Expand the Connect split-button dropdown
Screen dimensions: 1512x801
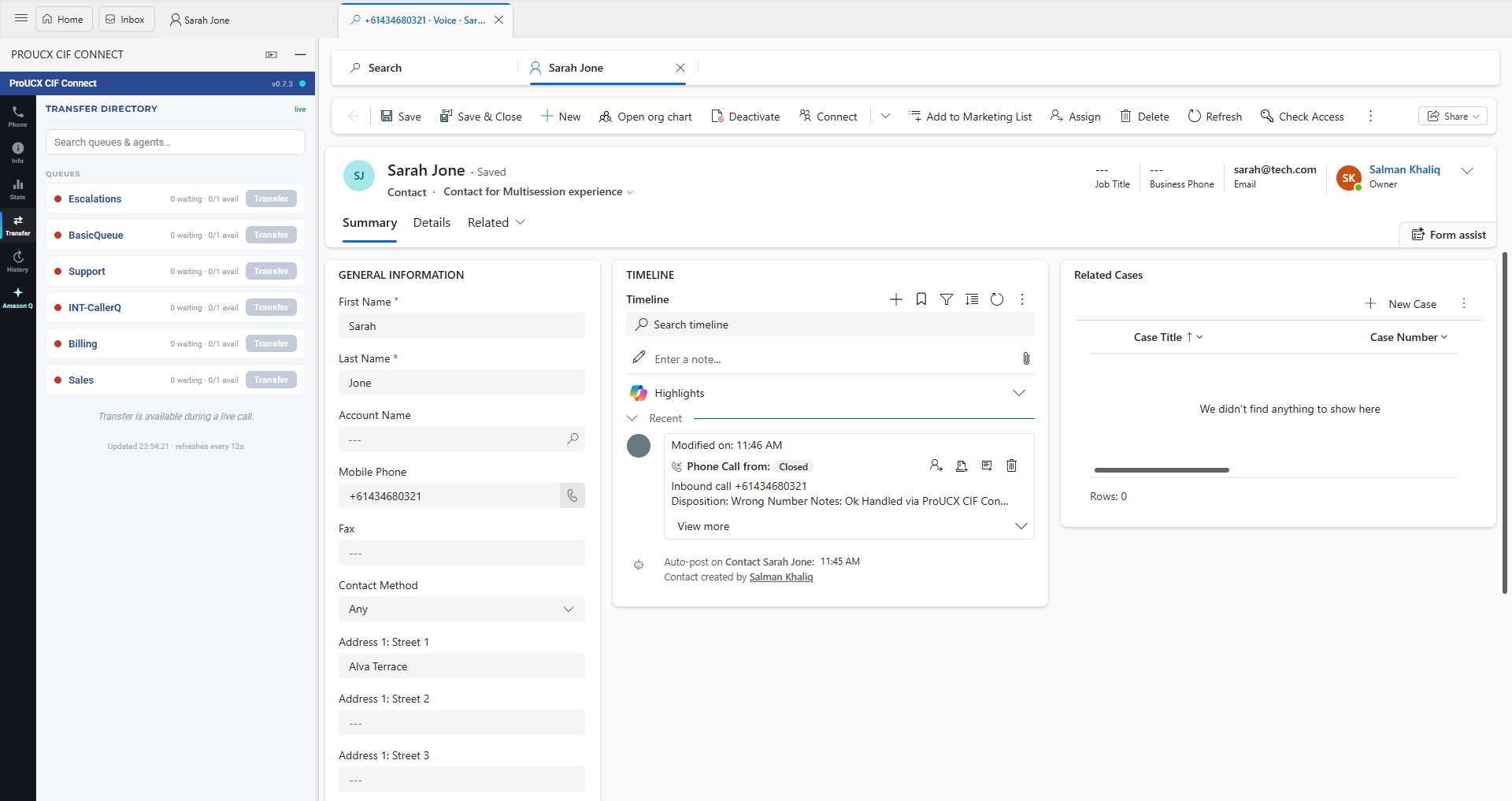coord(885,116)
